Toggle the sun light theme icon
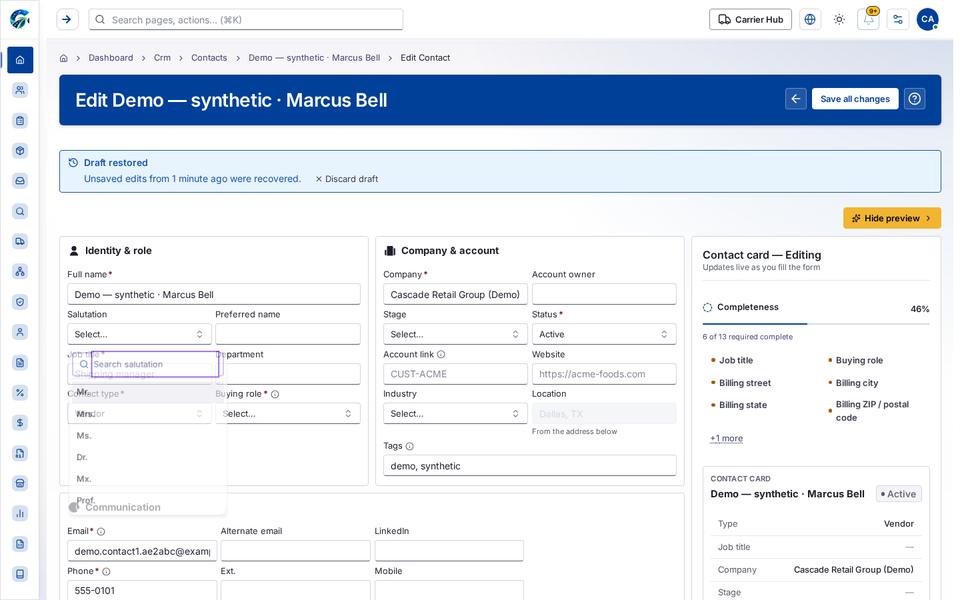Screen dimensions: 960x600 point(839,20)
